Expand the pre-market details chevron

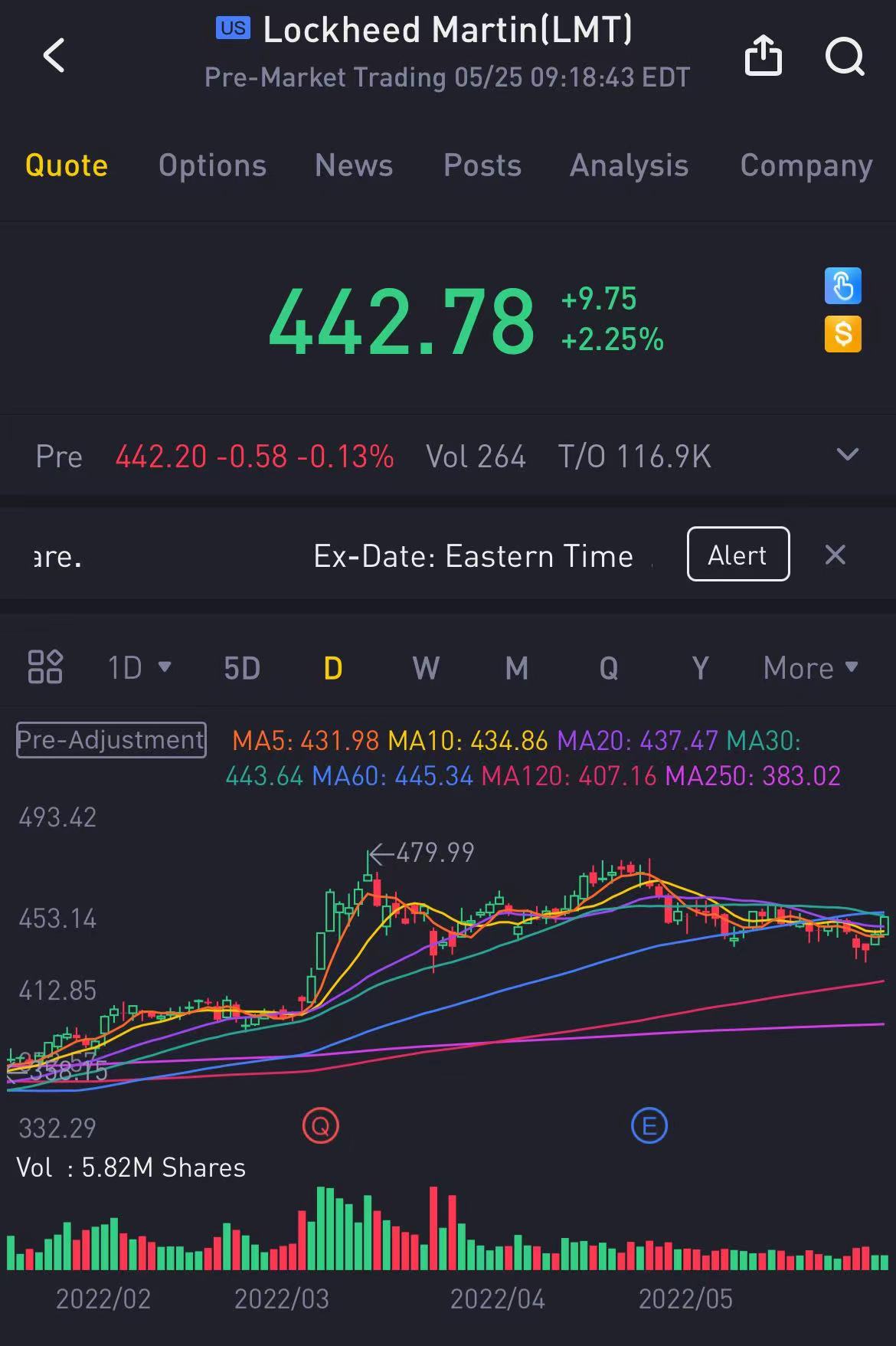coord(847,455)
